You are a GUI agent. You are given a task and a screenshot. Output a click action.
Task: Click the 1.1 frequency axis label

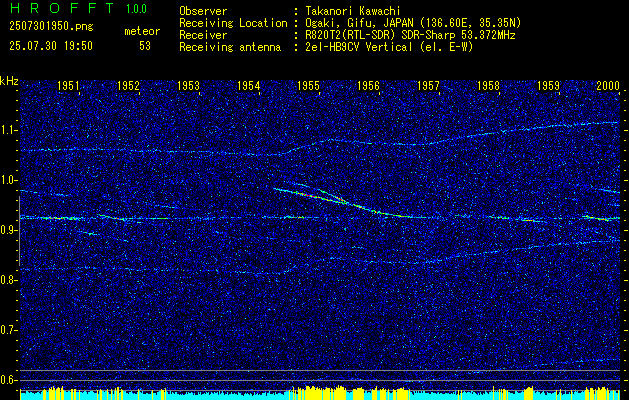coord(7,130)
